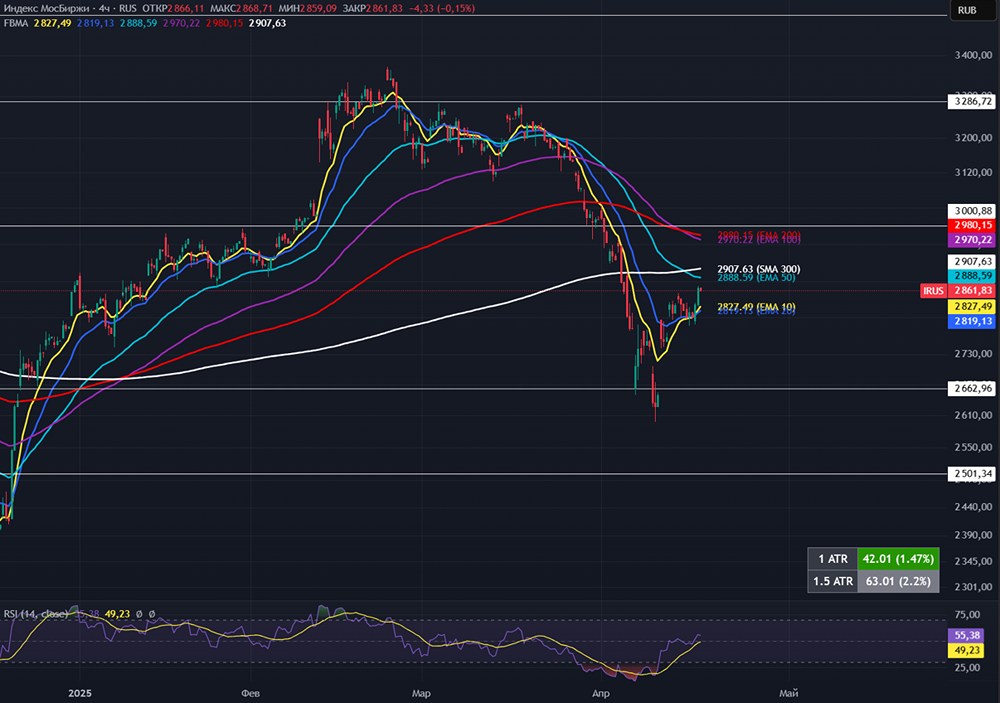
Task: Click the 3 120,00 price scale label
Action: [974, 172]
